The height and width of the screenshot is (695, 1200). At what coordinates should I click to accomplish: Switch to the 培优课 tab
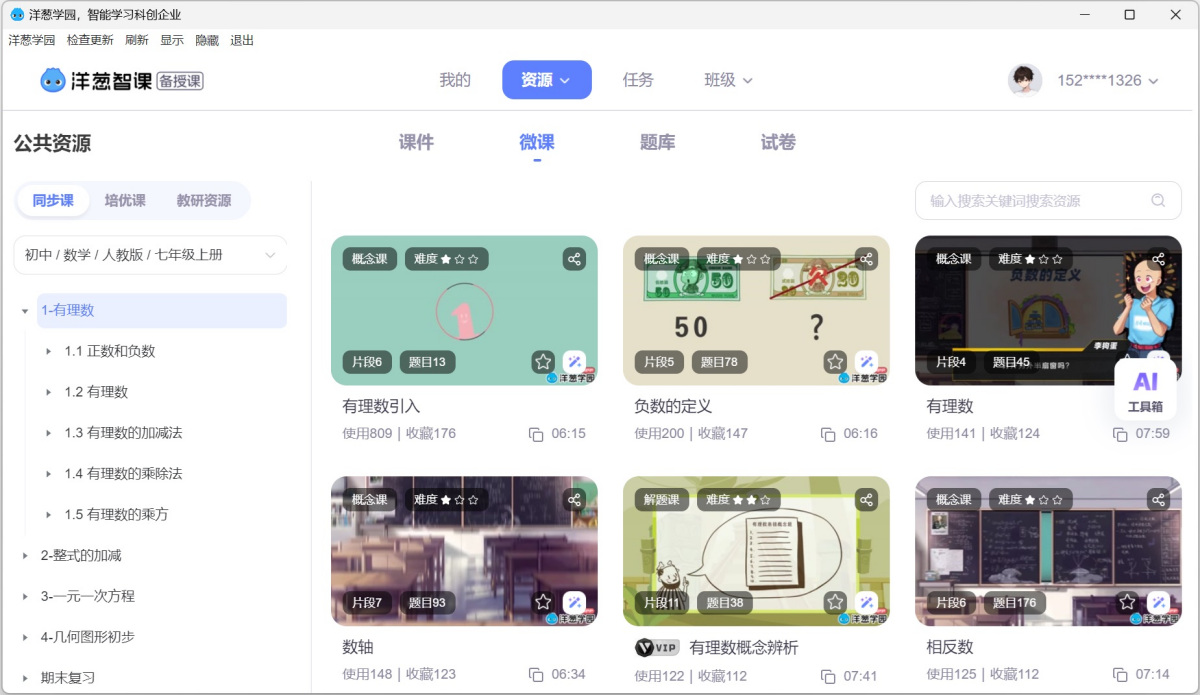124,200
